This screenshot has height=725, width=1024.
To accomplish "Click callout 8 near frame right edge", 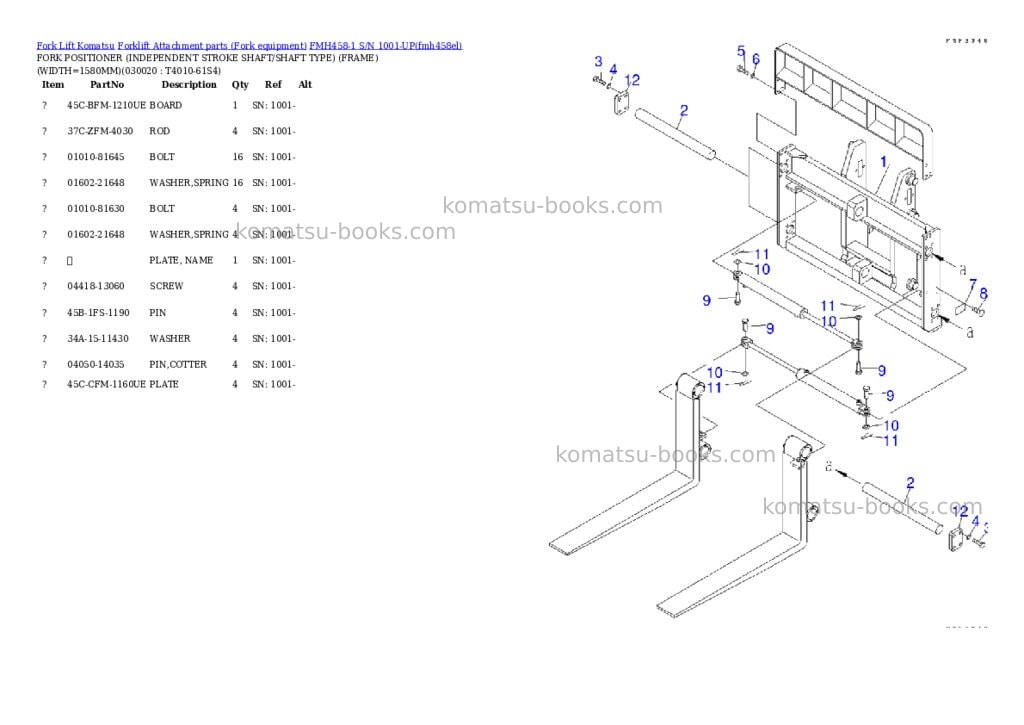I will (x=984, y=294).
